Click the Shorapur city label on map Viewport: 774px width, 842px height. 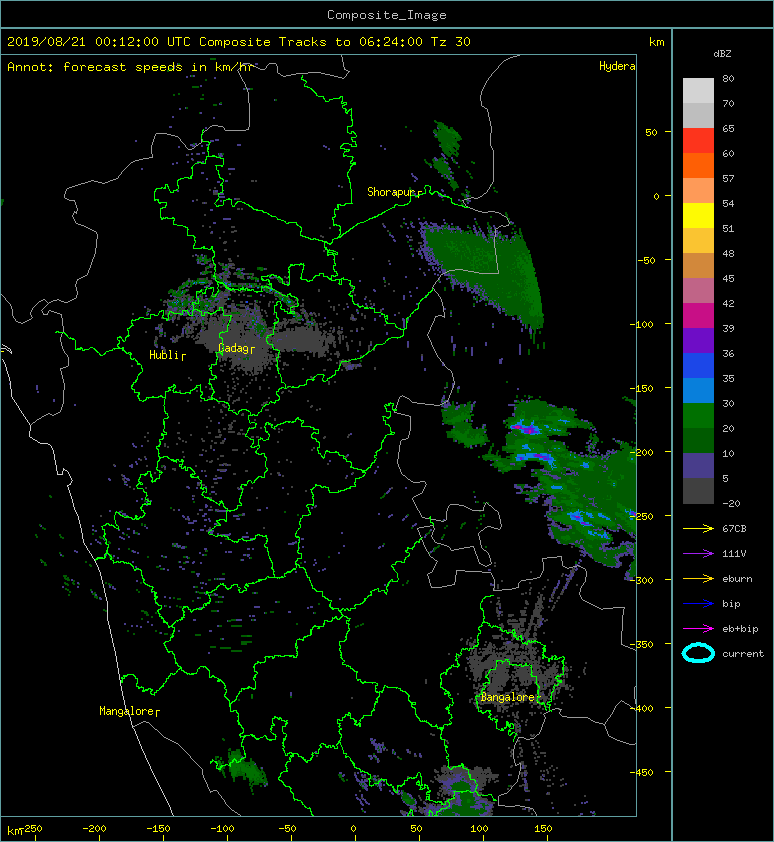[x=392, y=192]
